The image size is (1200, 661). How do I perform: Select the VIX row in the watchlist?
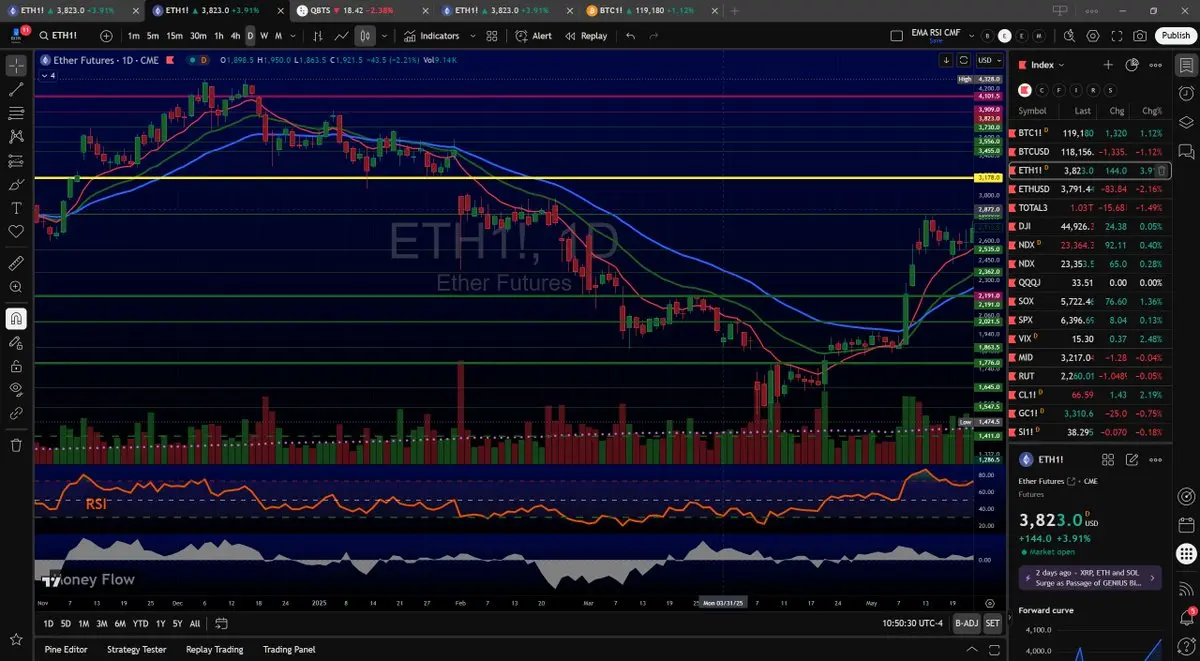point(1089,339)
